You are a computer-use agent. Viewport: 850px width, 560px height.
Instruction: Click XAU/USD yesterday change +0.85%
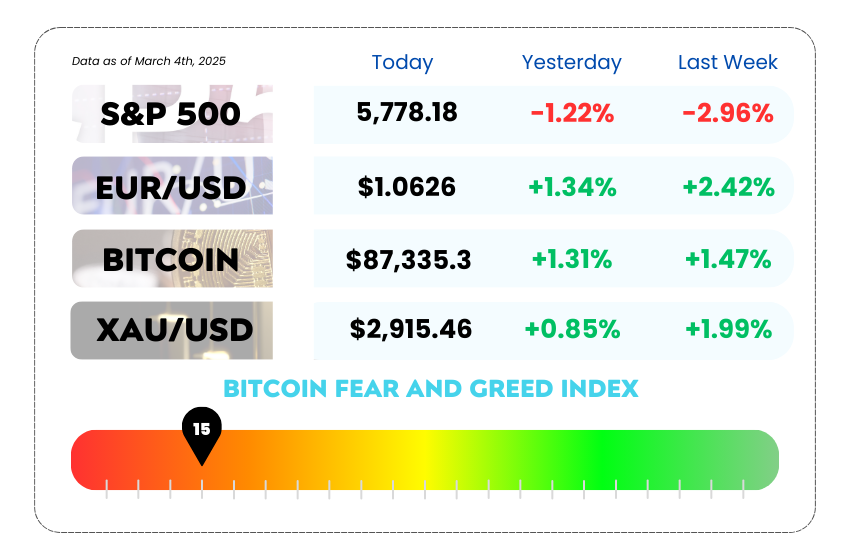click(x=572, y=329)
